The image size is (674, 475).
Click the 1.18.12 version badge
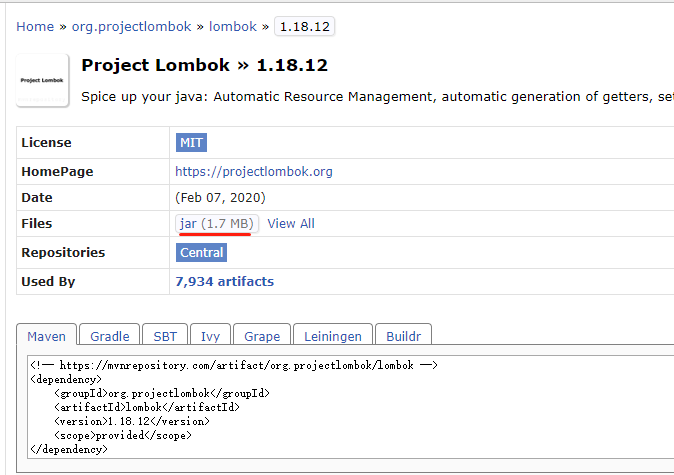tap(304, 26)
